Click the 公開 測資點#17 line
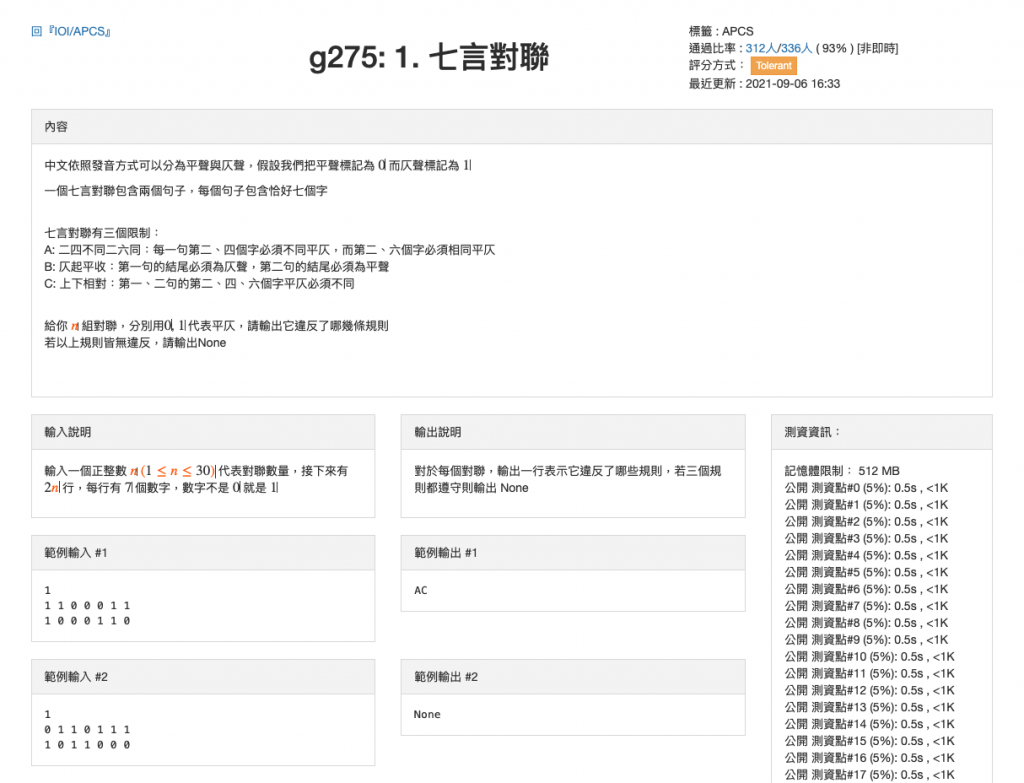Screen dimensions: 1024x783 coord(869,775)
